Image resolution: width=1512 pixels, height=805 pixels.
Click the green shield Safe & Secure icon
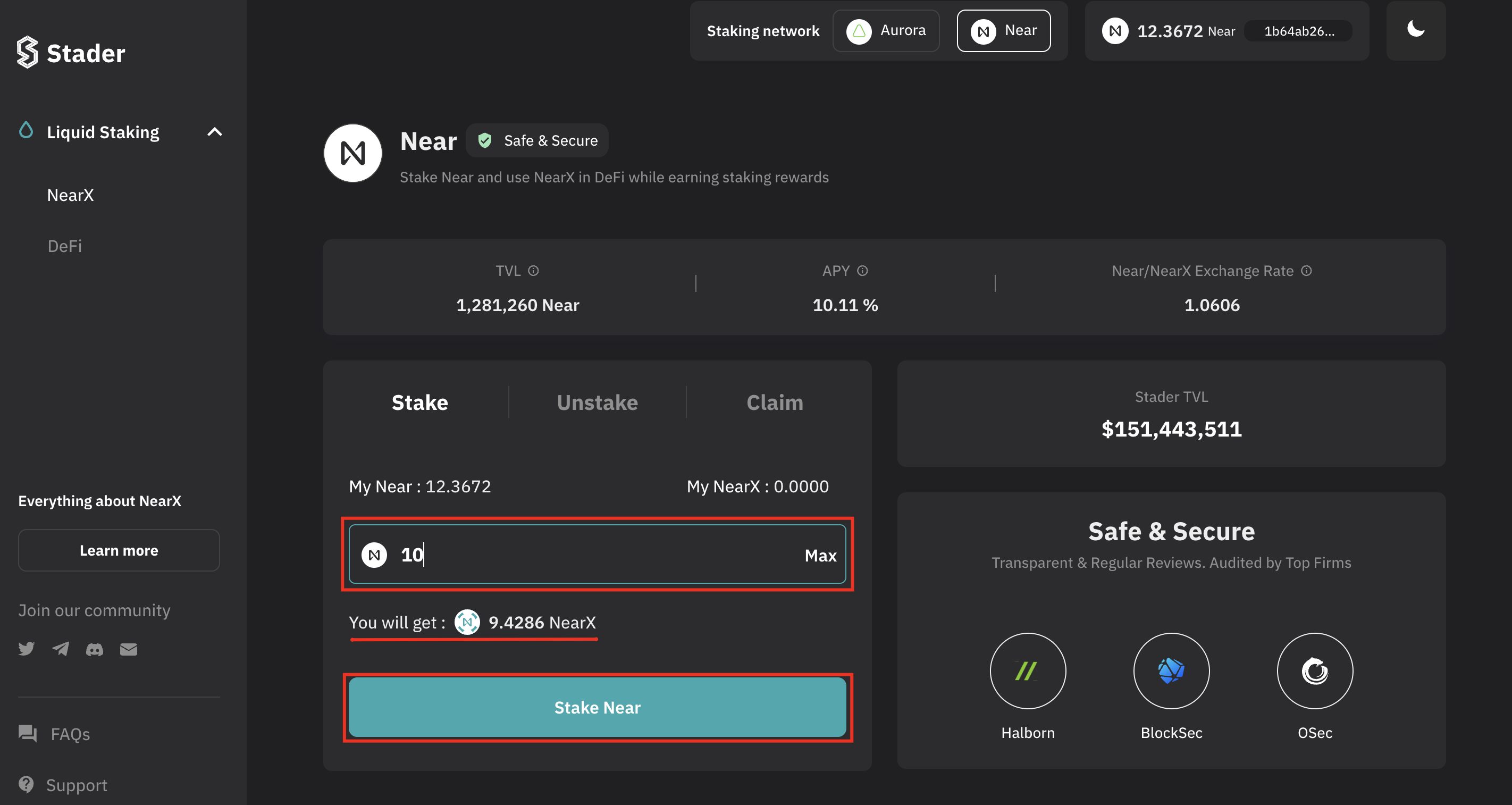coord(485,140)
